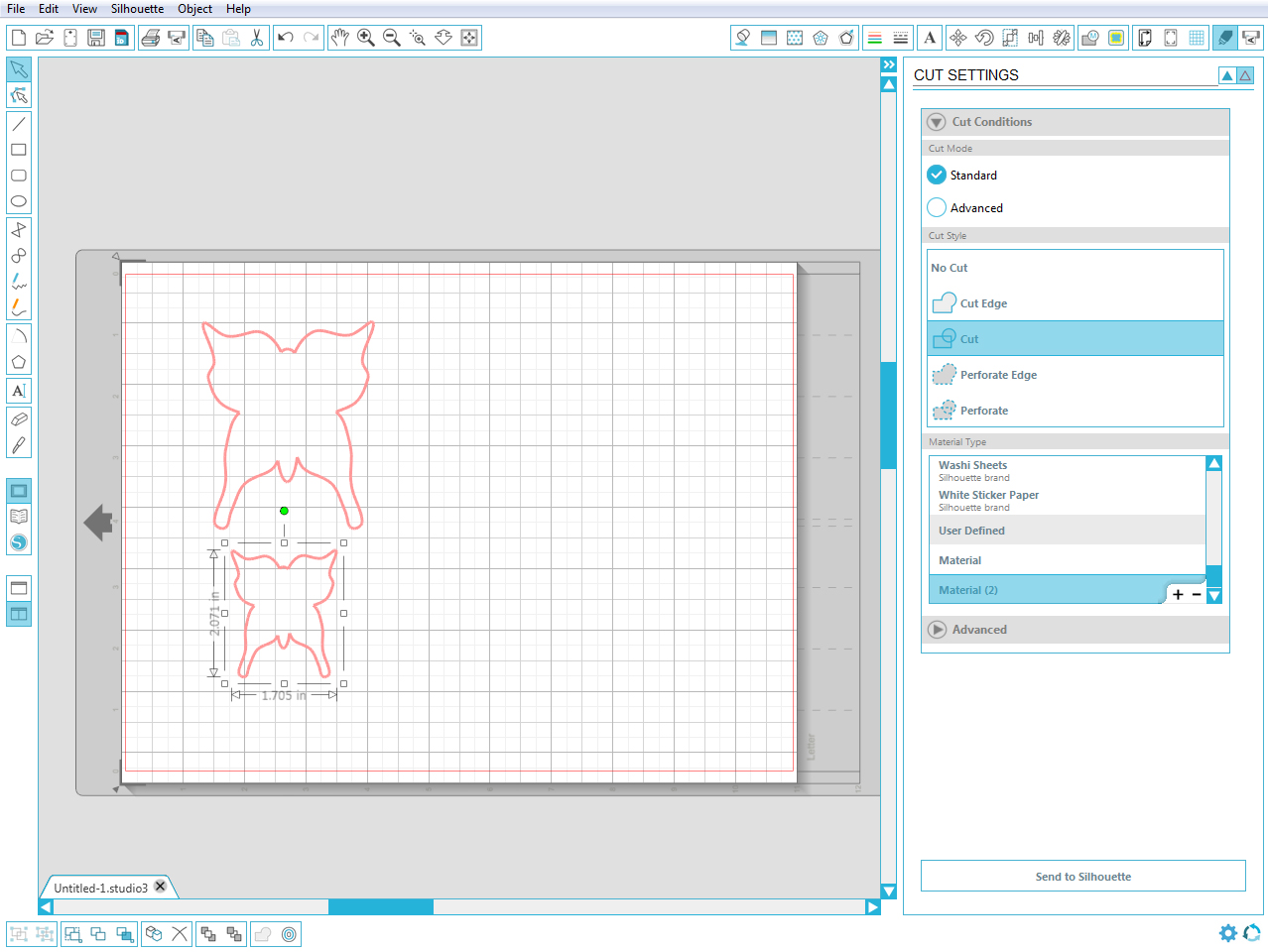
Task: Enable Standard cut mode
Action: 937,176
